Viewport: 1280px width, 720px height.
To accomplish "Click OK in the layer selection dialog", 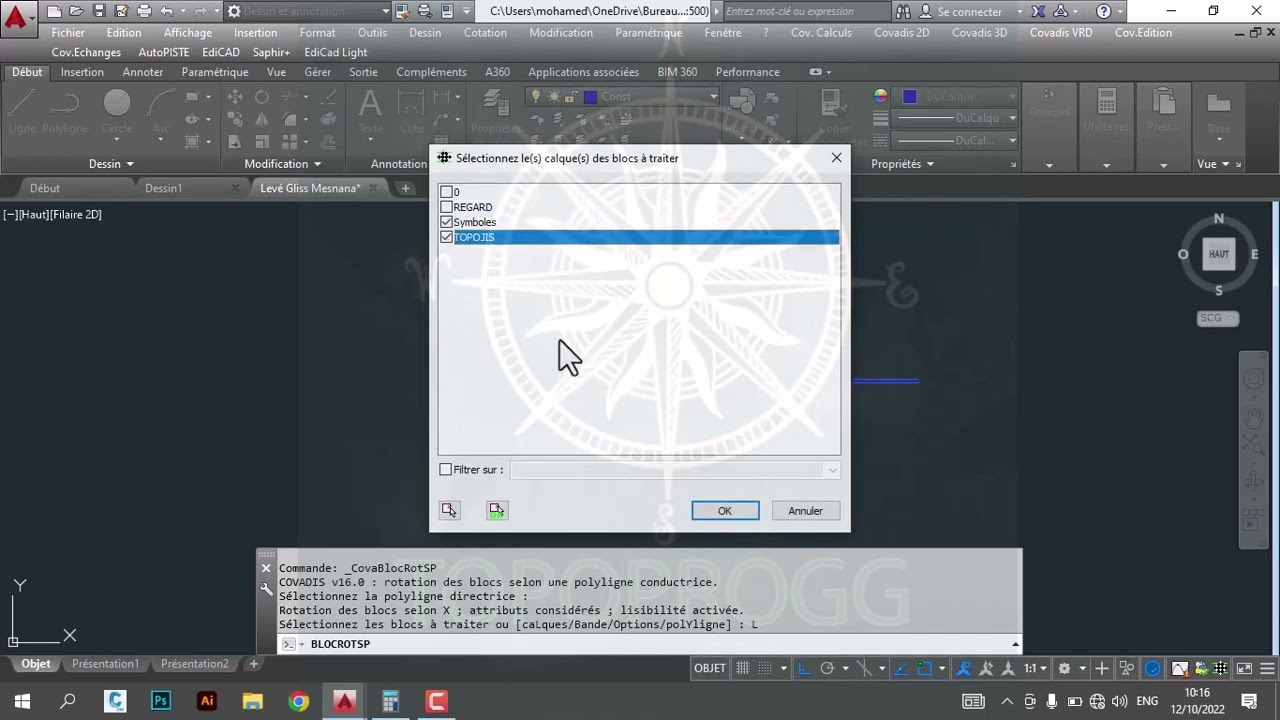I will pos(725,511).
